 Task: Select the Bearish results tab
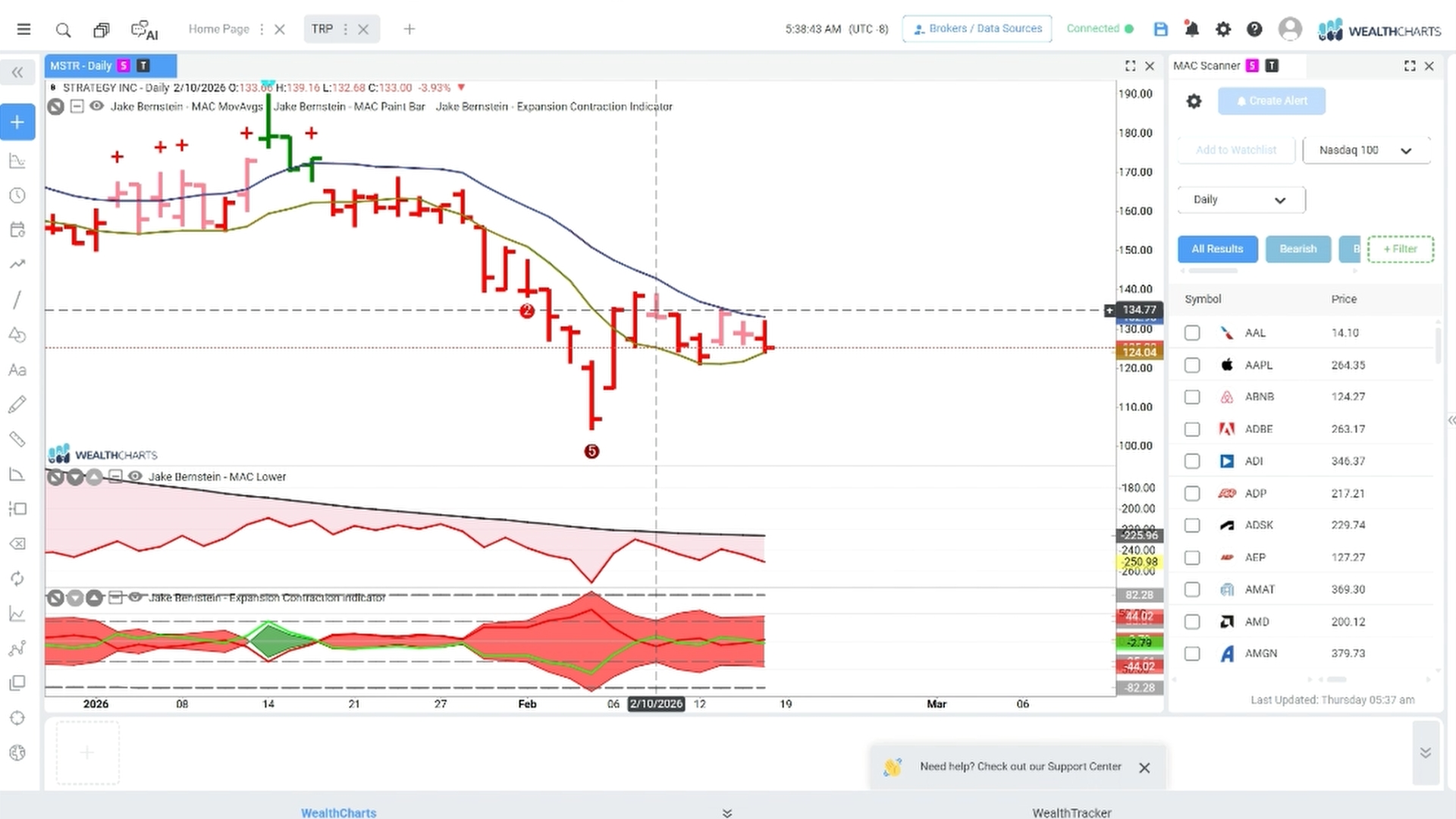point(1298,249)
